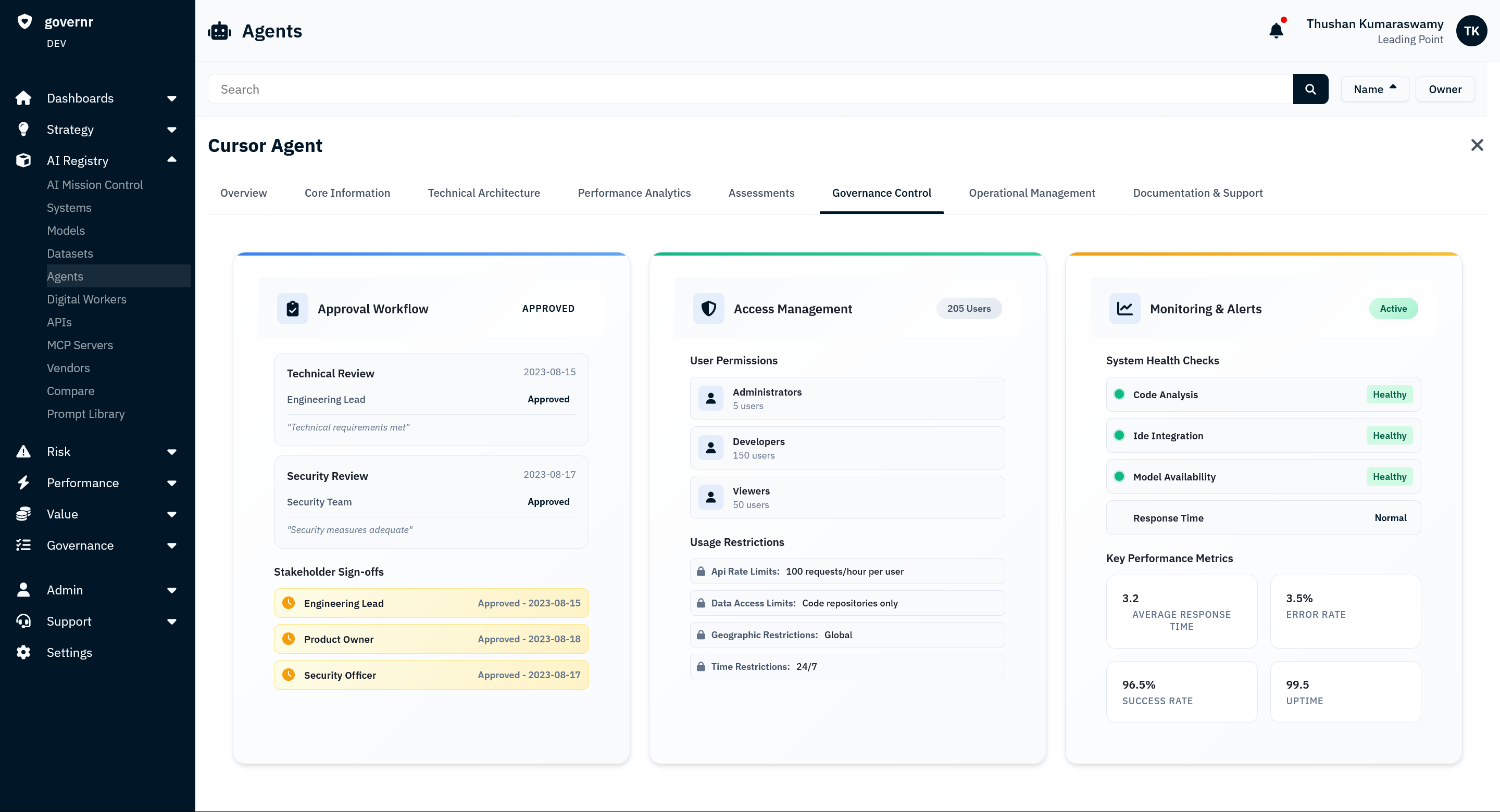The height and width of the screenshot is (812, 1500).
Task: Open Digital Workers in sidebar
Action: [x=86, y=299]
